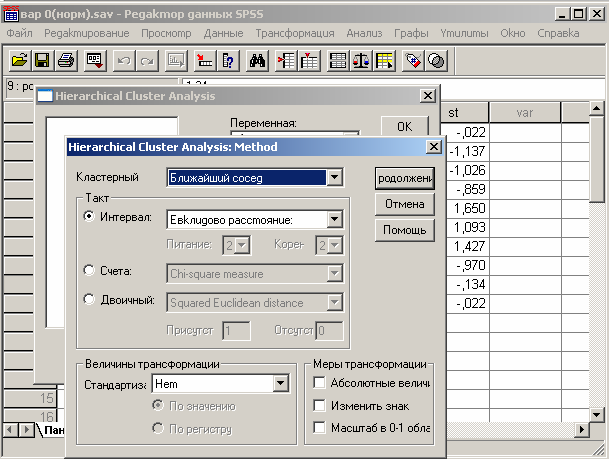This screenshot has height=459, width=609.
Task: Click vertical scrollbar up arrow in data editor
Action: 596,109
